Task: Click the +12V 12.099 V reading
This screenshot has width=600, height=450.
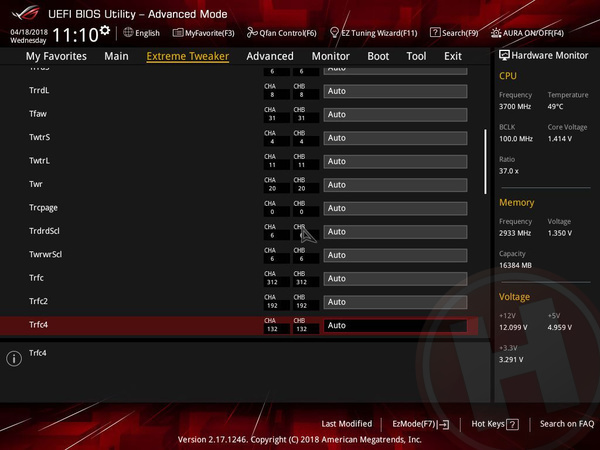Action: pyautogui.click(x=513, y=328)
